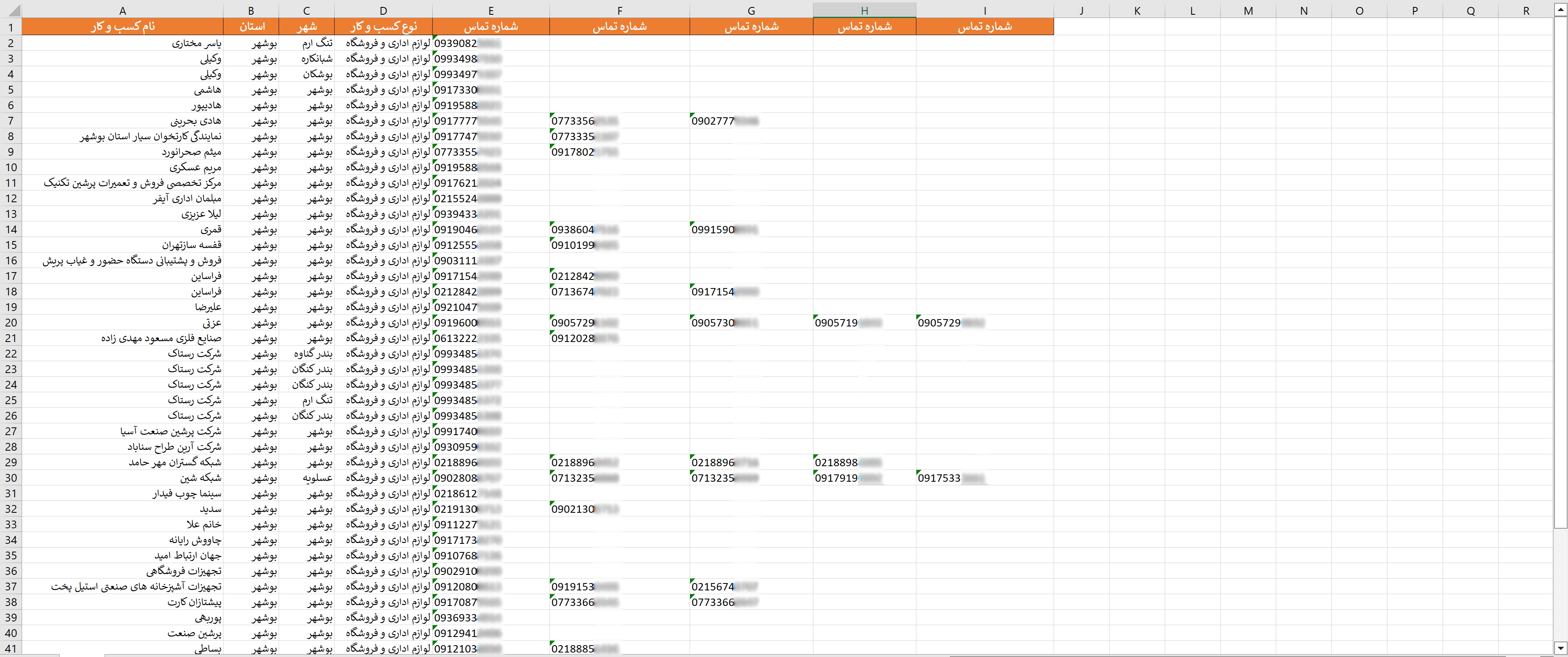Select row 7 header number
Screen dimensions: 1568x657
pos(11,121)
